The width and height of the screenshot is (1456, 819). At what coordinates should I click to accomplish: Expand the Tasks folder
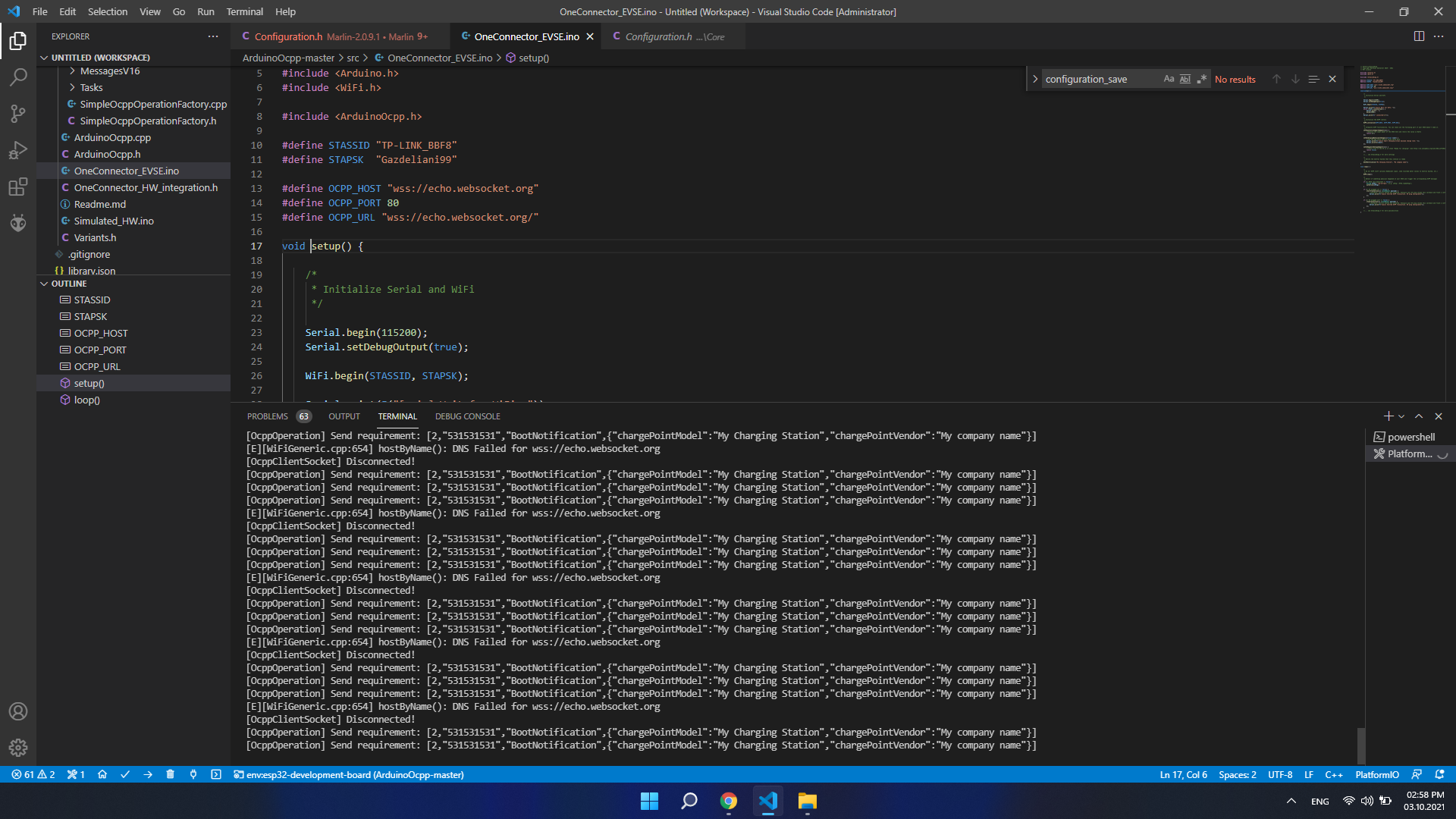(x=133, y=88)
